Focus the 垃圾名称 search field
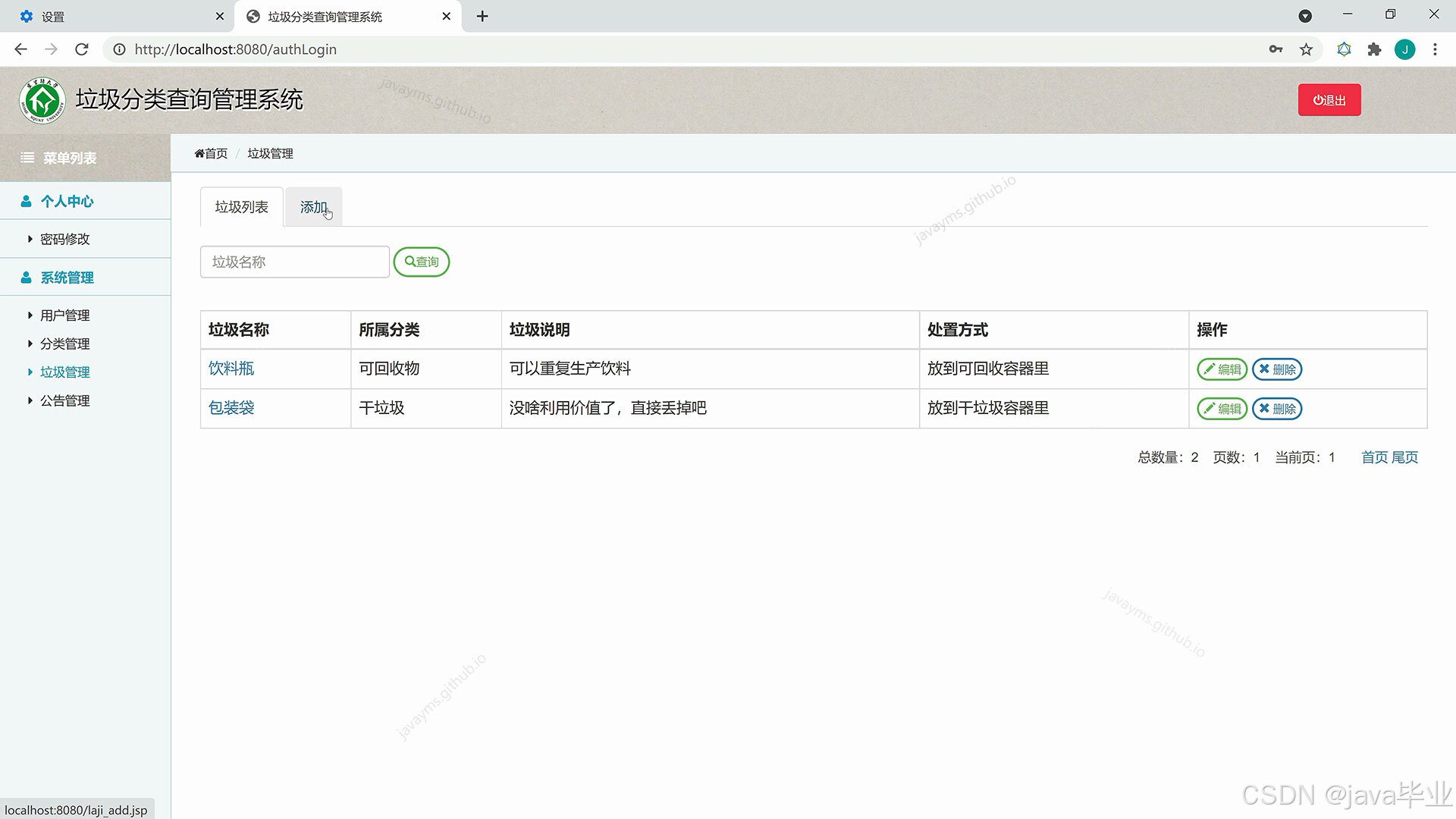The height and width of the screenshot is (819, 1456). (295, 262)
